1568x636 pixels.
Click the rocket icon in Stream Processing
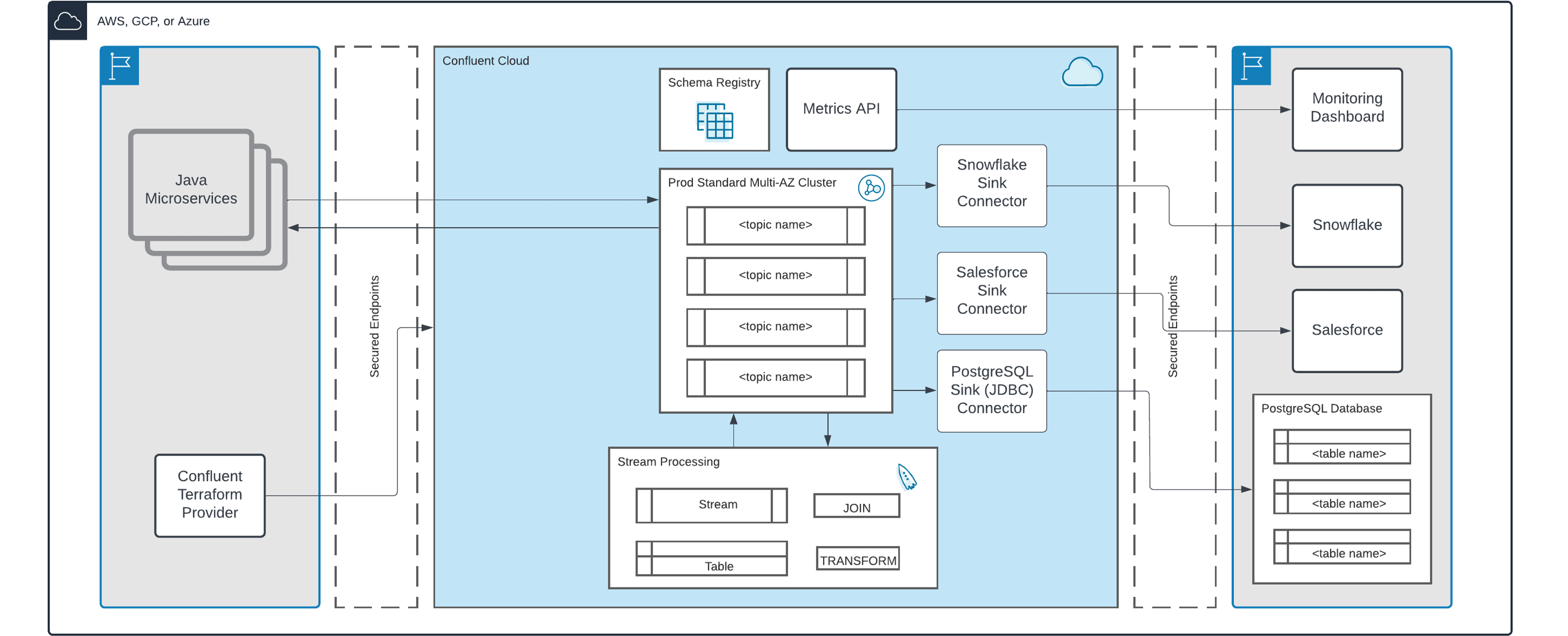[907, 477]
